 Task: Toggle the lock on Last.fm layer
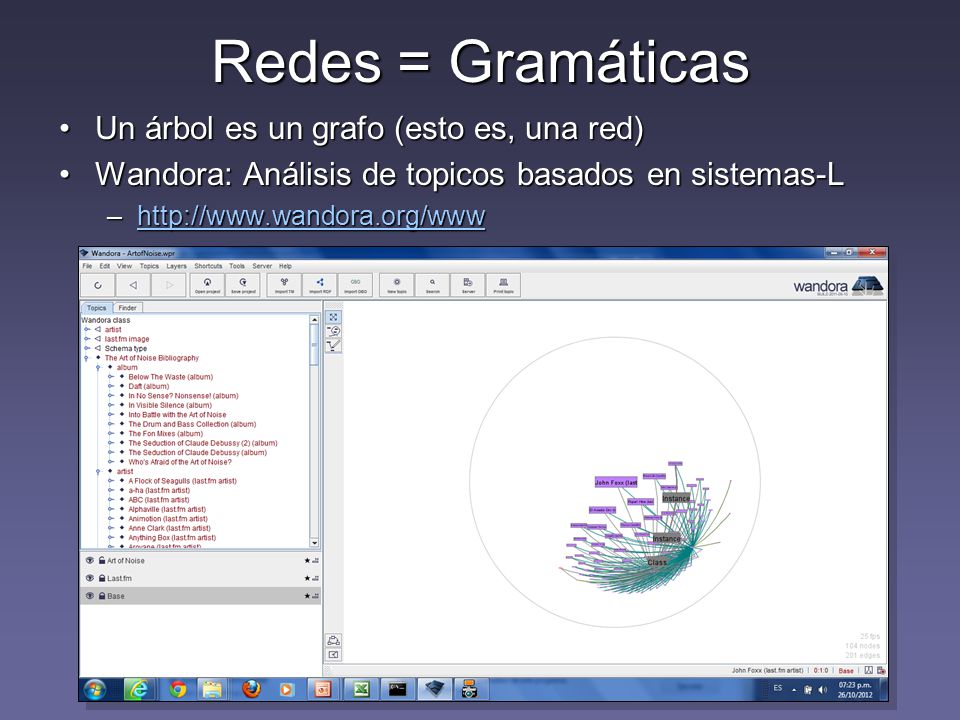click(x=102, y=579)
